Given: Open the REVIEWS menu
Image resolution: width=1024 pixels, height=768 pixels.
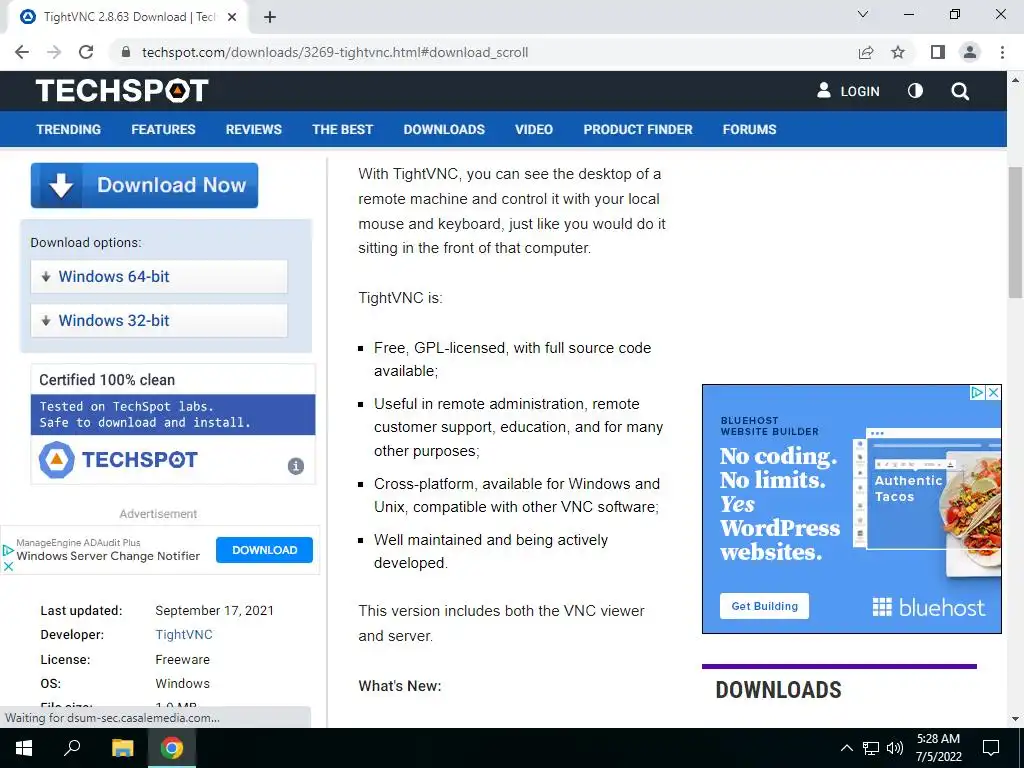Looking at the screenshot, I should pos(254,129).
